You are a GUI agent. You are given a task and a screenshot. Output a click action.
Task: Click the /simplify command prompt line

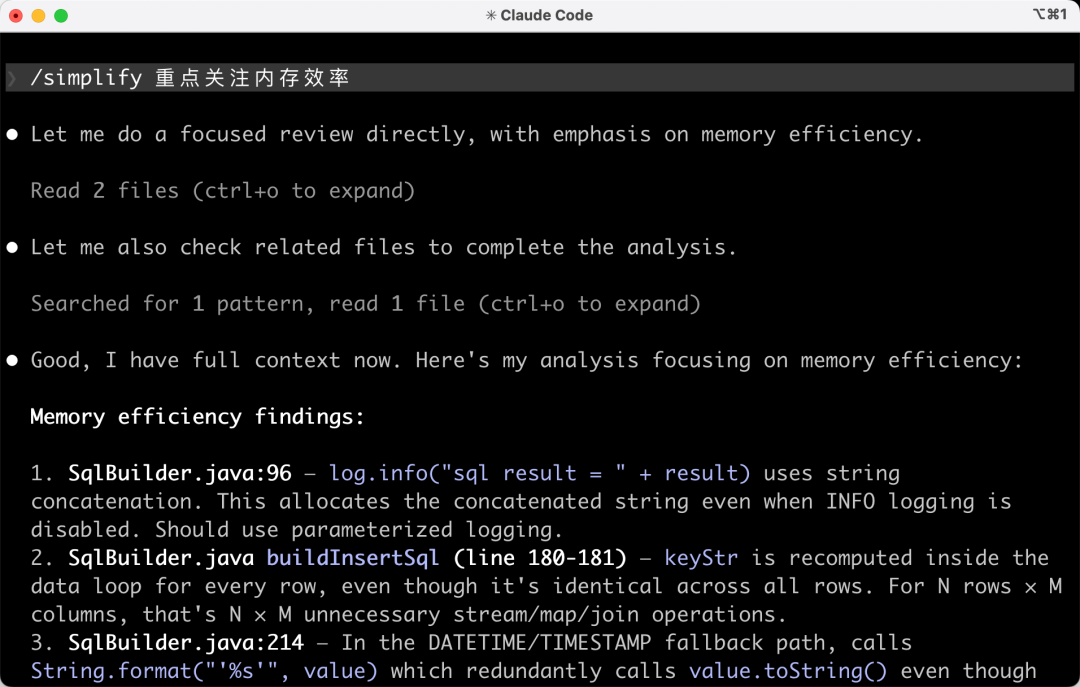[539, 77]
